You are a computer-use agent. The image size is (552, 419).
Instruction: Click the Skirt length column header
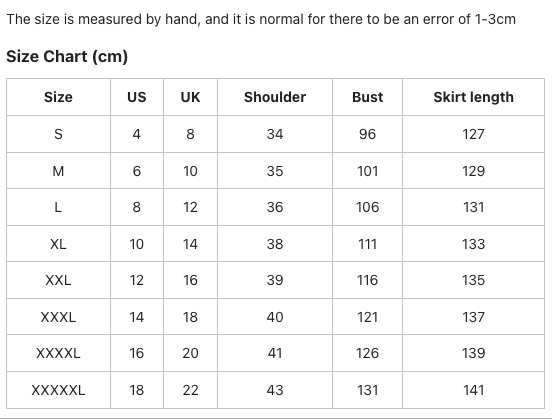[x=473, y=97]
